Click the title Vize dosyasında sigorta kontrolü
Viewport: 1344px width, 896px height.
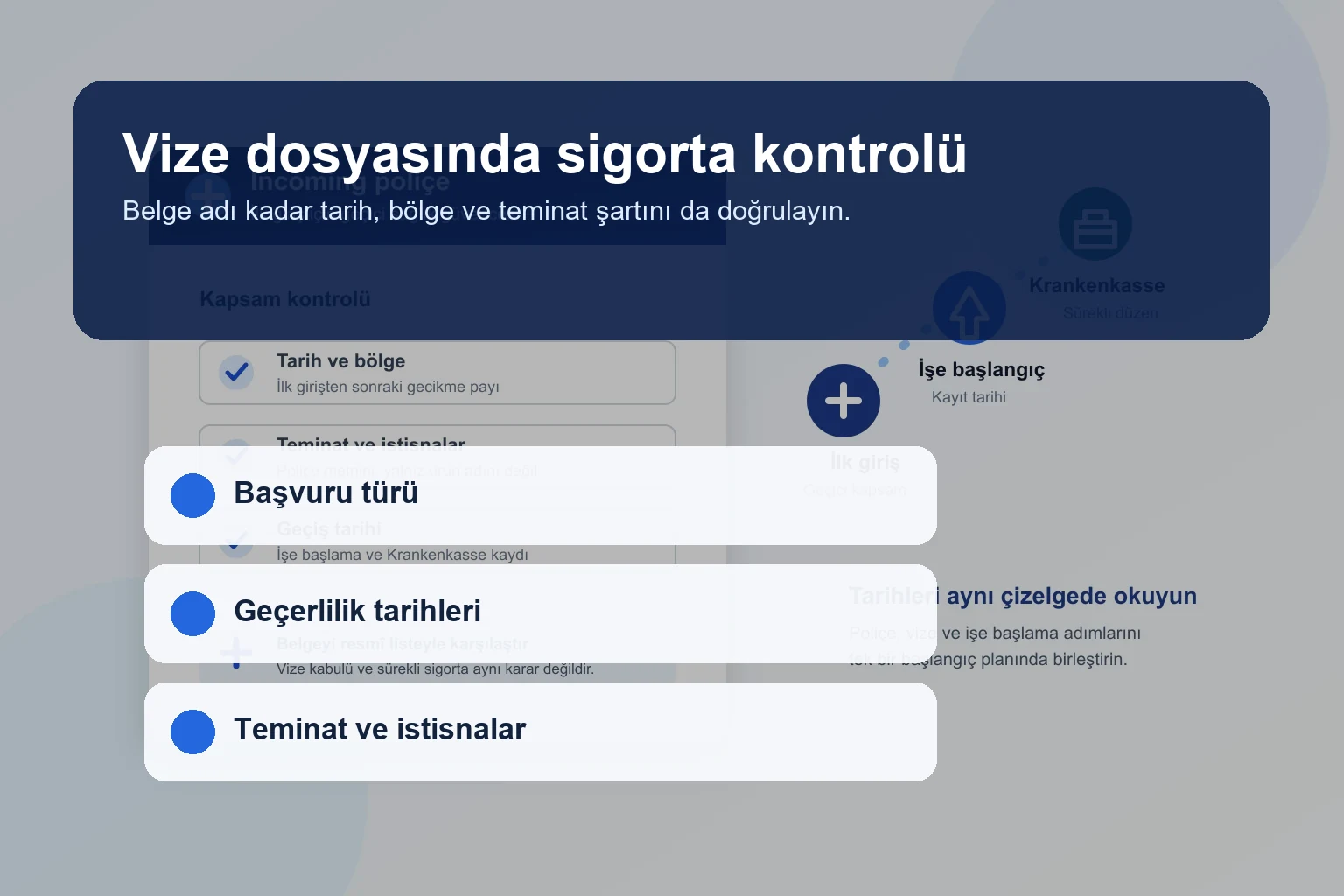(544, 154)
